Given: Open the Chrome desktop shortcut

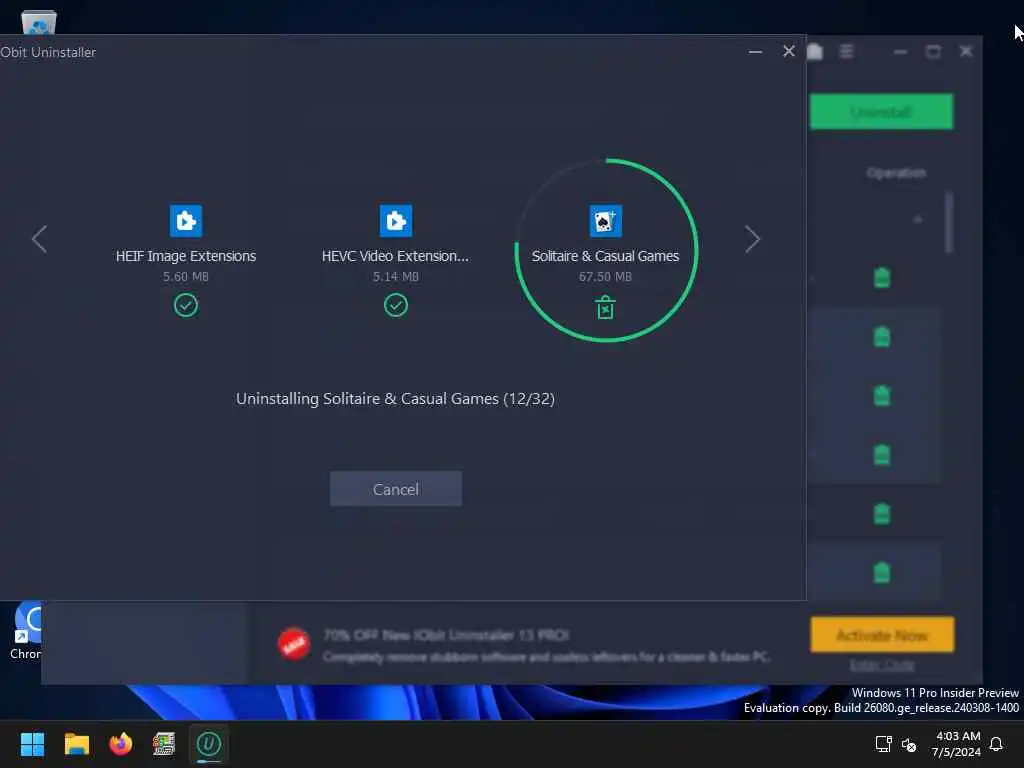Looking at the screenshot, I should (25, 631).
